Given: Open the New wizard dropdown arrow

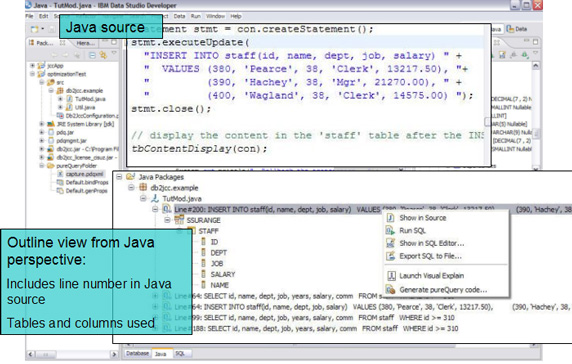Looking at the screenshot, I should coord(43,29).
